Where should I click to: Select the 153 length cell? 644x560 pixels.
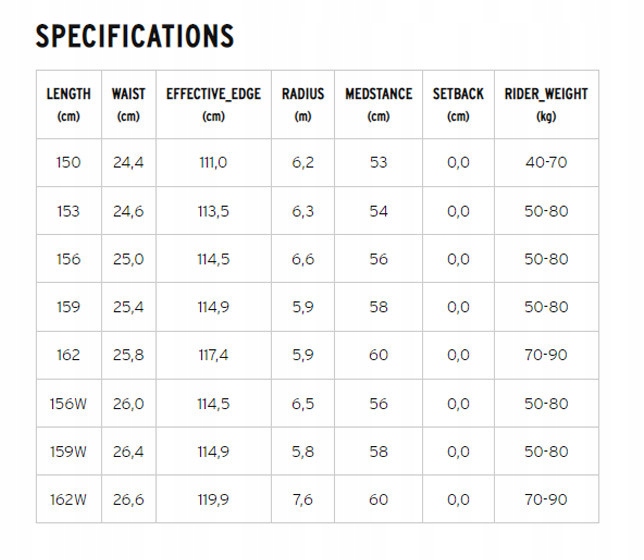pyautogui.click(x=68, y=211)
